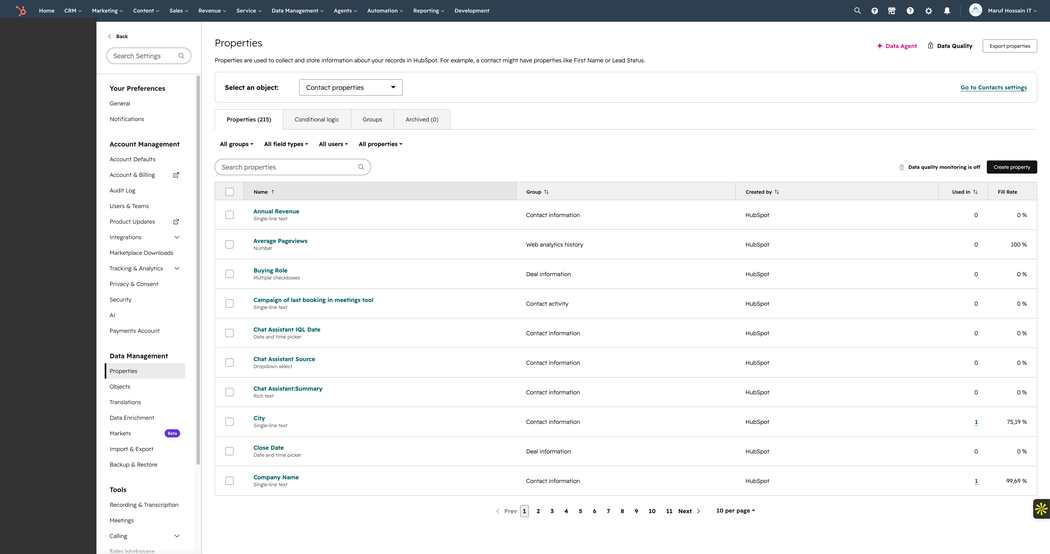Open the settings gear icon

(928, 11)
